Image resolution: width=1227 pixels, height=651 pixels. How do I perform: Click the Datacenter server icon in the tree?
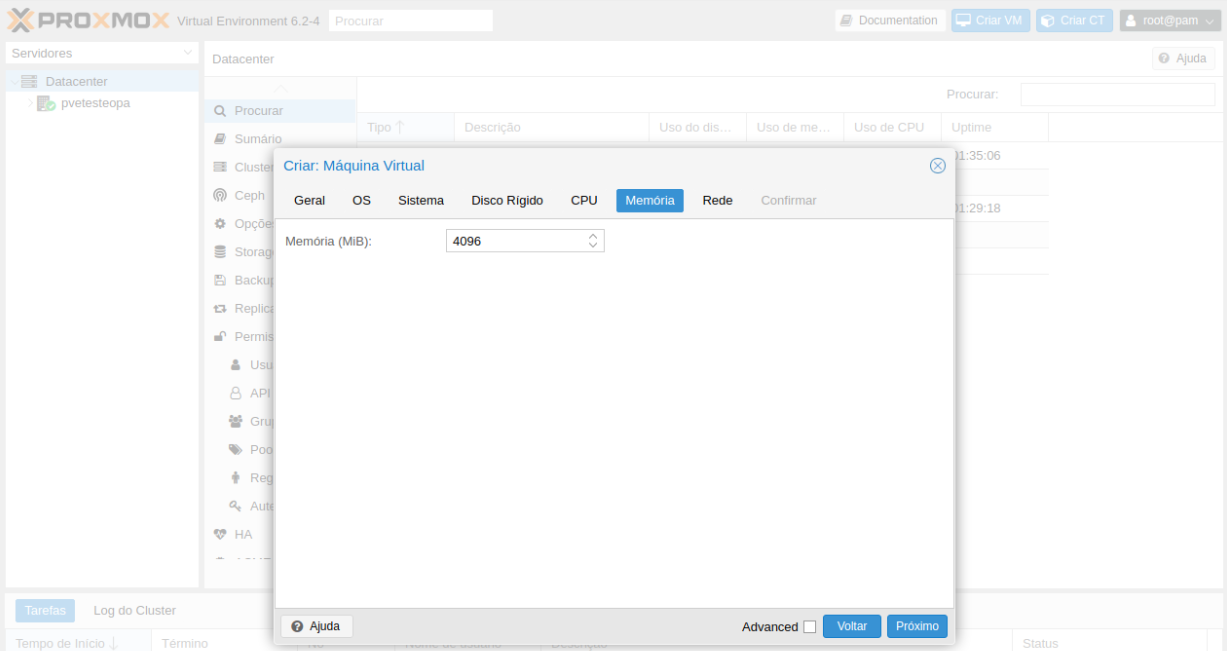[x=29, y=81]
